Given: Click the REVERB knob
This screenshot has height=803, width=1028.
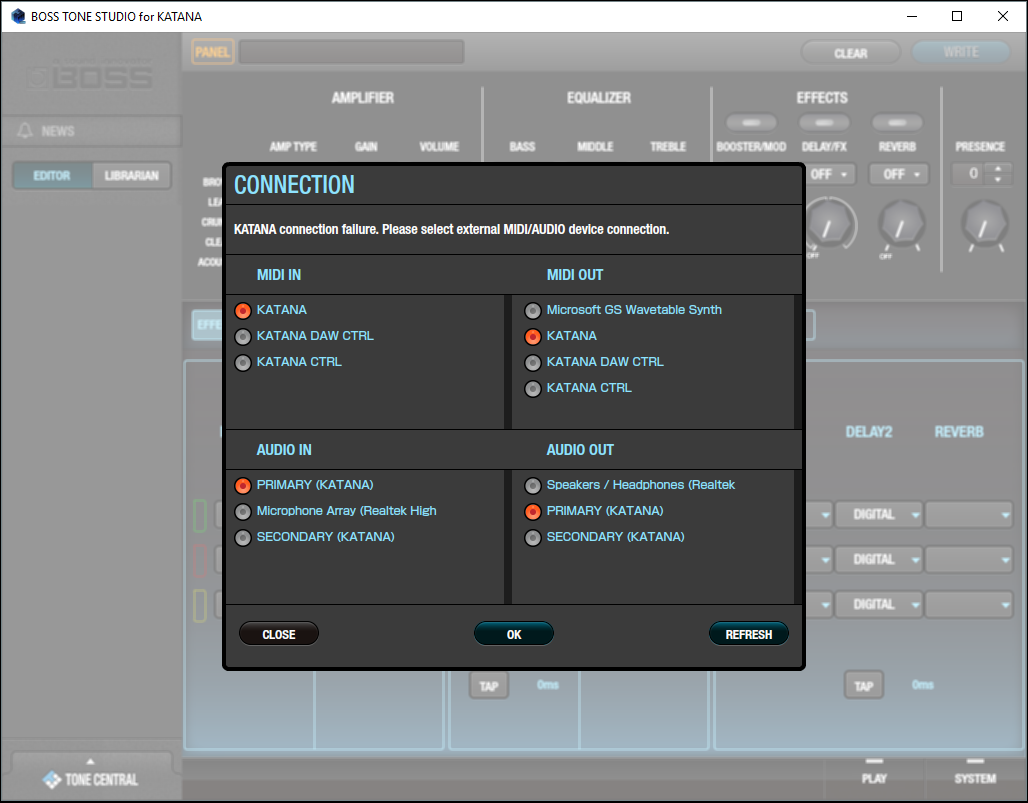Looking at the screenshot, I should pyautogui.click(x=901, y=225).
